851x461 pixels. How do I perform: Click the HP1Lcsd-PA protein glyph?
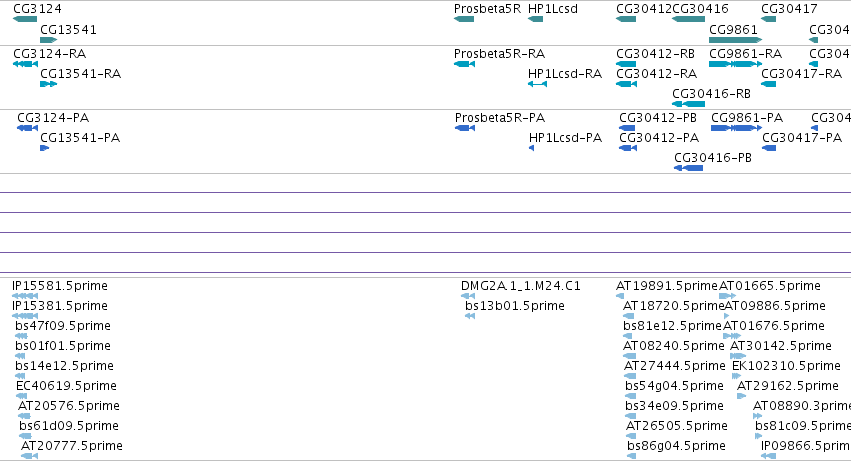(531, 148)
